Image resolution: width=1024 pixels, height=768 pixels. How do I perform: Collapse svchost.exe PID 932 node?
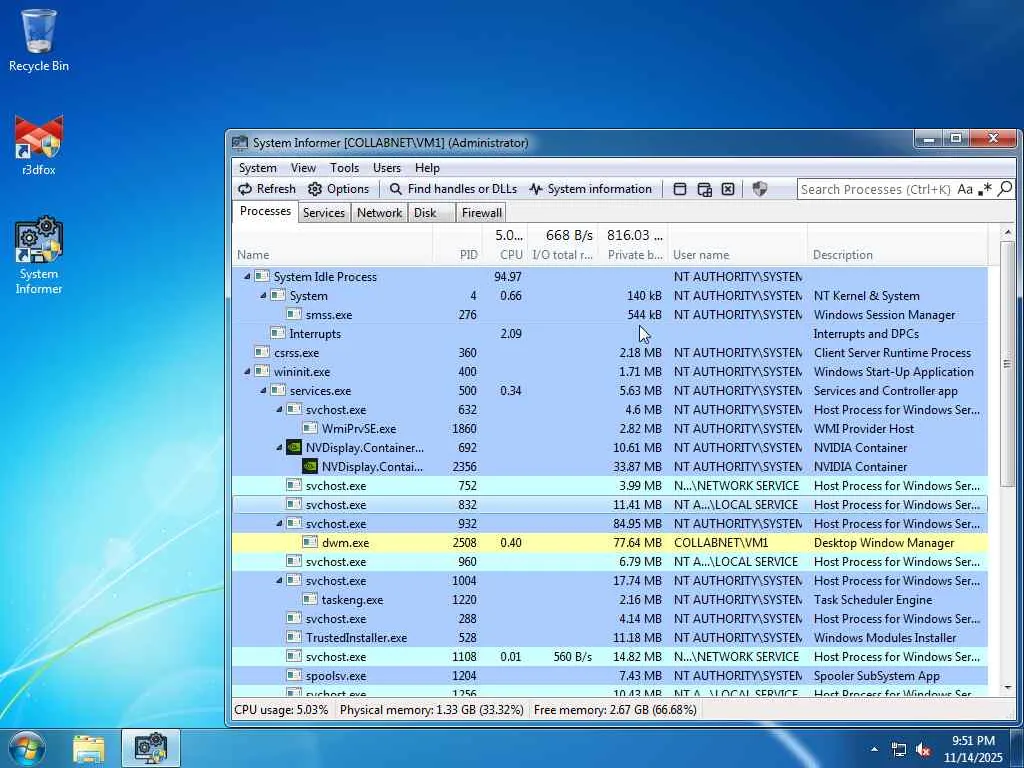click(279, 523)
